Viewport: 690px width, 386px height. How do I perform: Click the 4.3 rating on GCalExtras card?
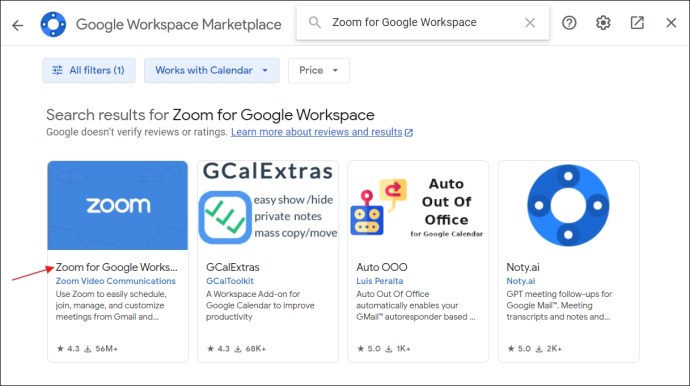point(219,349)
